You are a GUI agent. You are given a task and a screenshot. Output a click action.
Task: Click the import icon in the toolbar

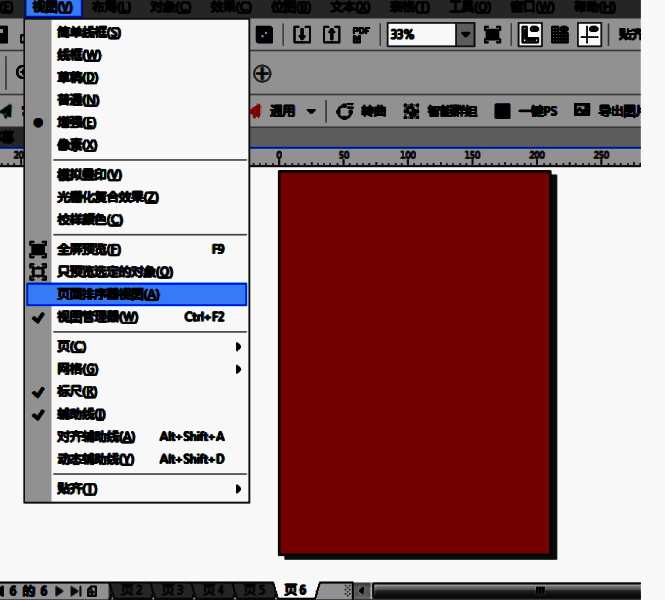point(302,34)
